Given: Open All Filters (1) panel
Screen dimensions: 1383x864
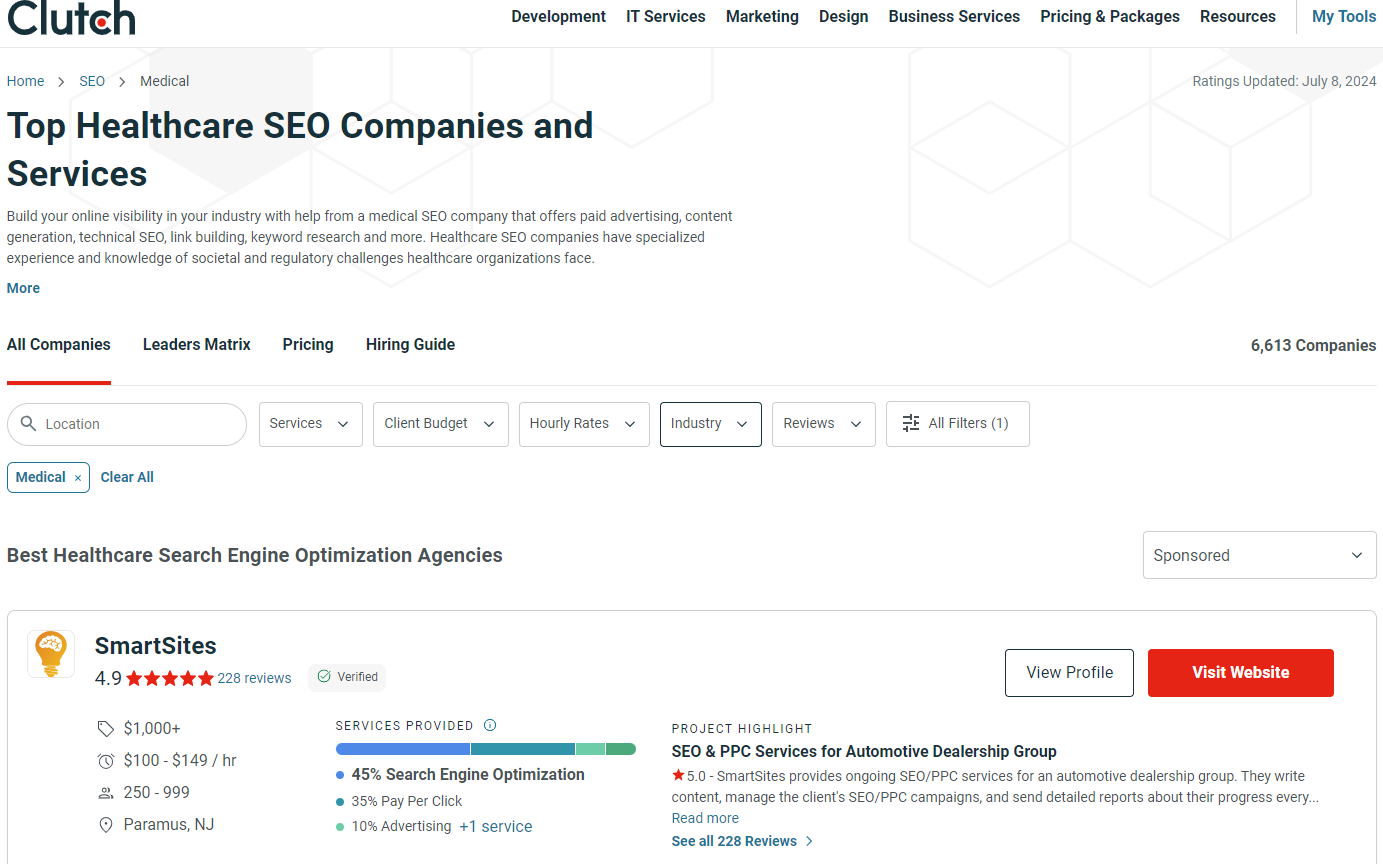Looking at the screenshot, I should [958, 424].
